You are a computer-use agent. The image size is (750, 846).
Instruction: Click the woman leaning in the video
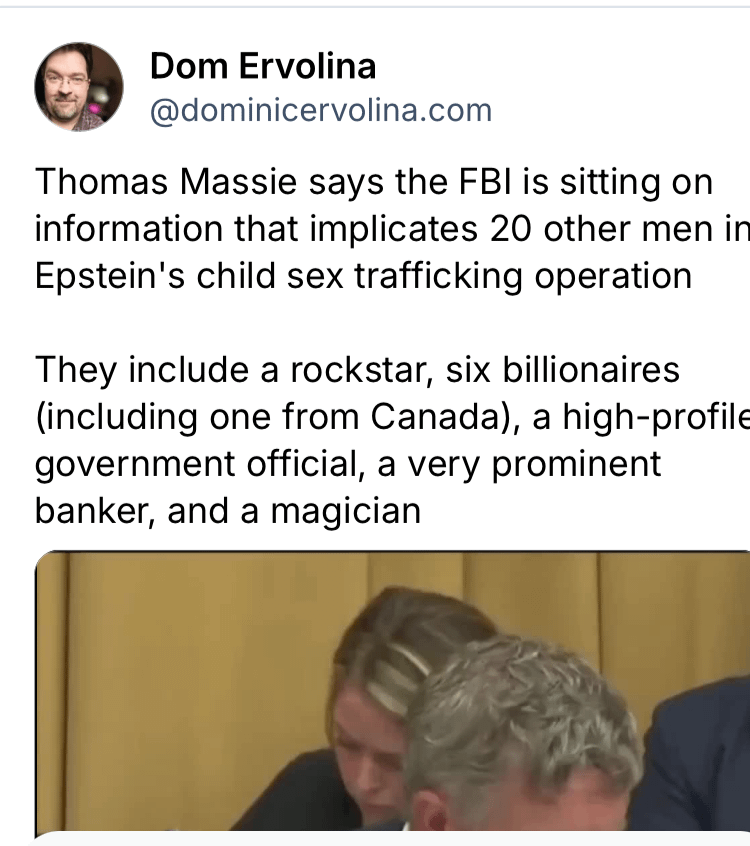[x=380, y=700]
